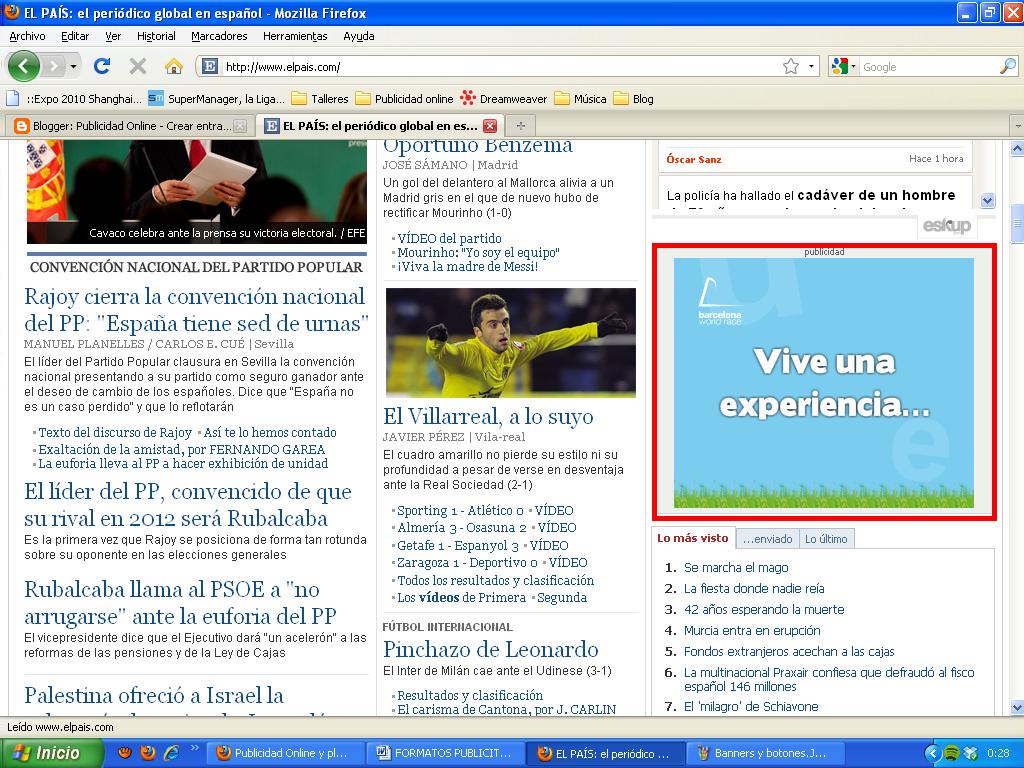Open the Ayuda menu
This screenshot has width=1024, height=768.
point(359,36)
